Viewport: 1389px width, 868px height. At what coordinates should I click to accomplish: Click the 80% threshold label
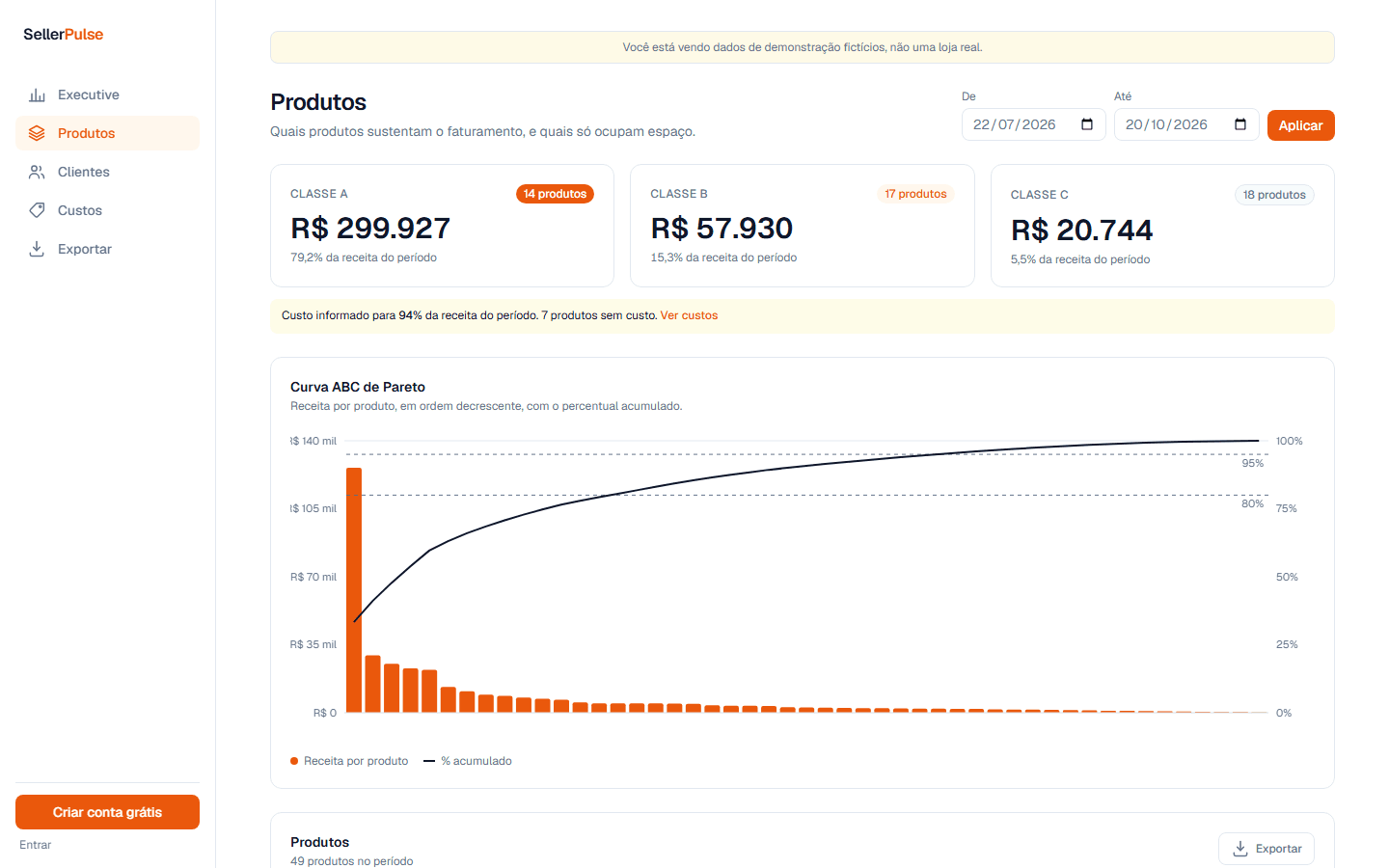pyautogui.click(x=1252, y=503)
